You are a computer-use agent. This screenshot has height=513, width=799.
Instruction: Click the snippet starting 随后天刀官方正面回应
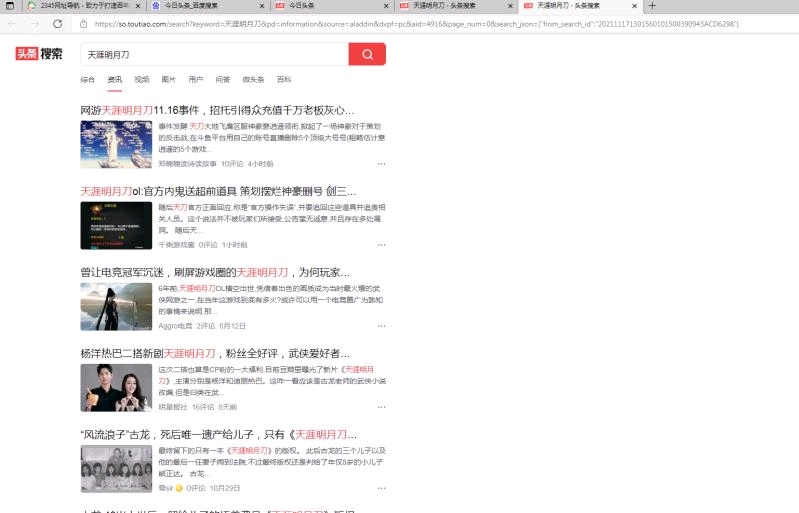pos(272,219)
